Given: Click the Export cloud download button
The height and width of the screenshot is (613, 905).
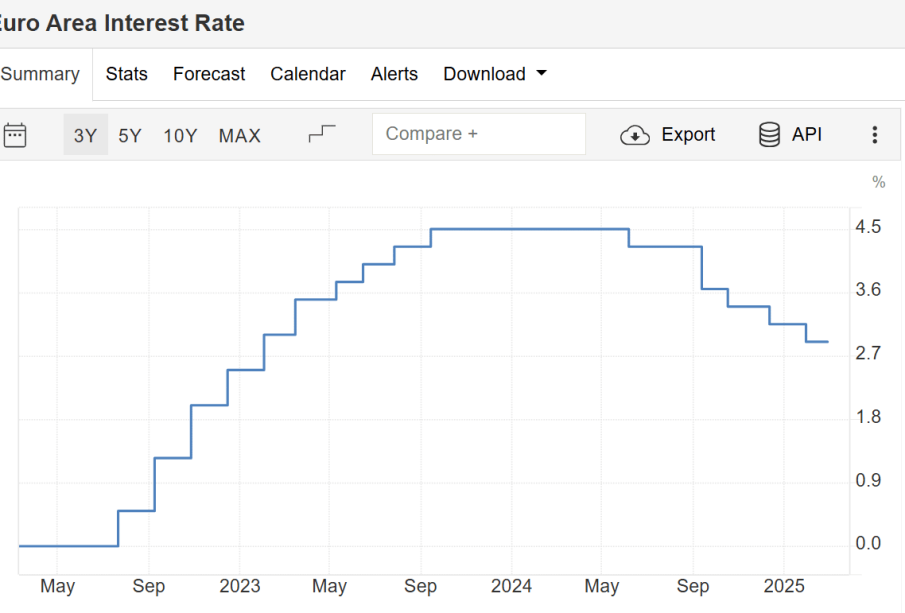Looking at the screenshot, I should [x=667, y=134].
